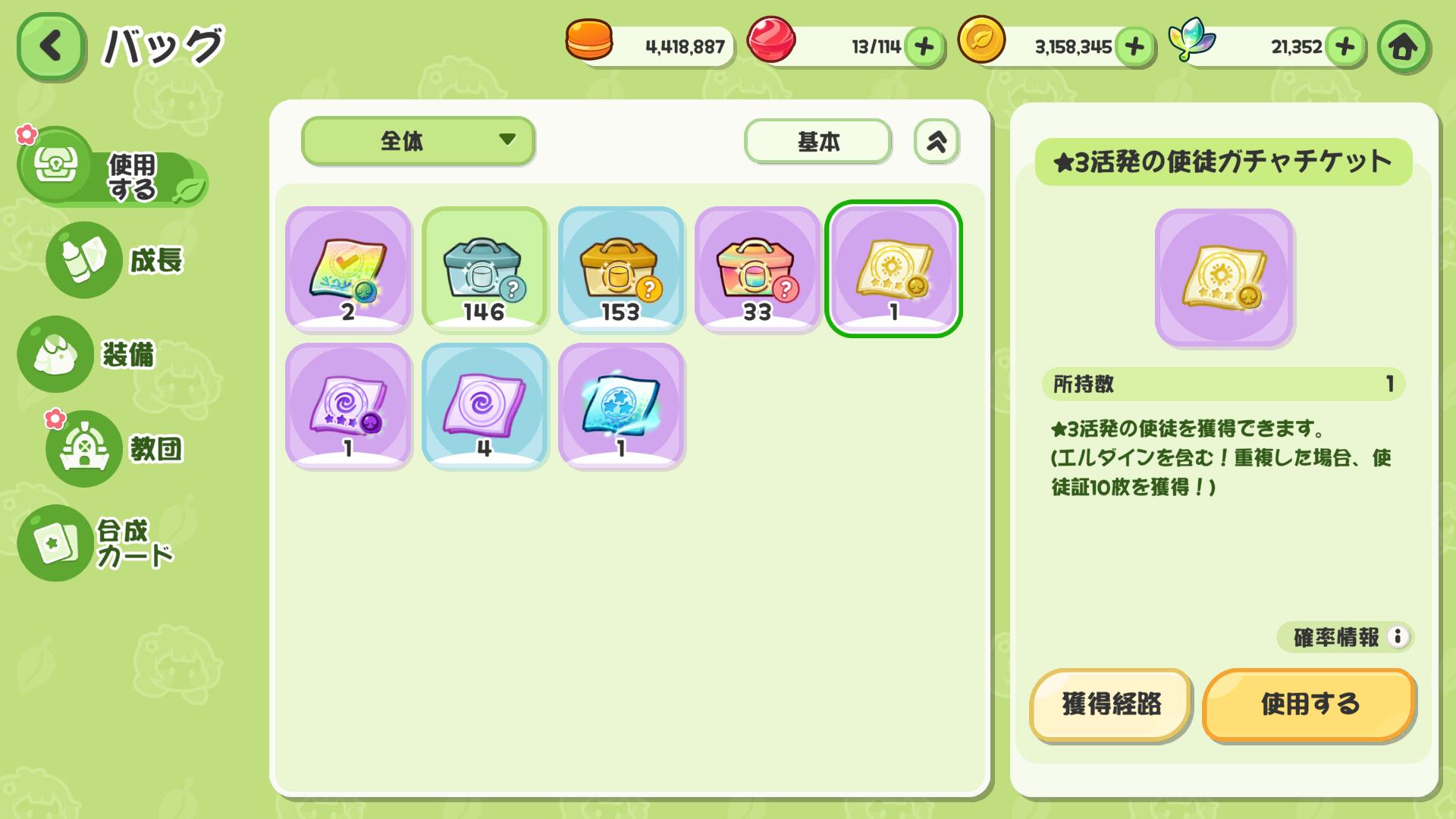Add more red candy stamina

pos(924,47)
